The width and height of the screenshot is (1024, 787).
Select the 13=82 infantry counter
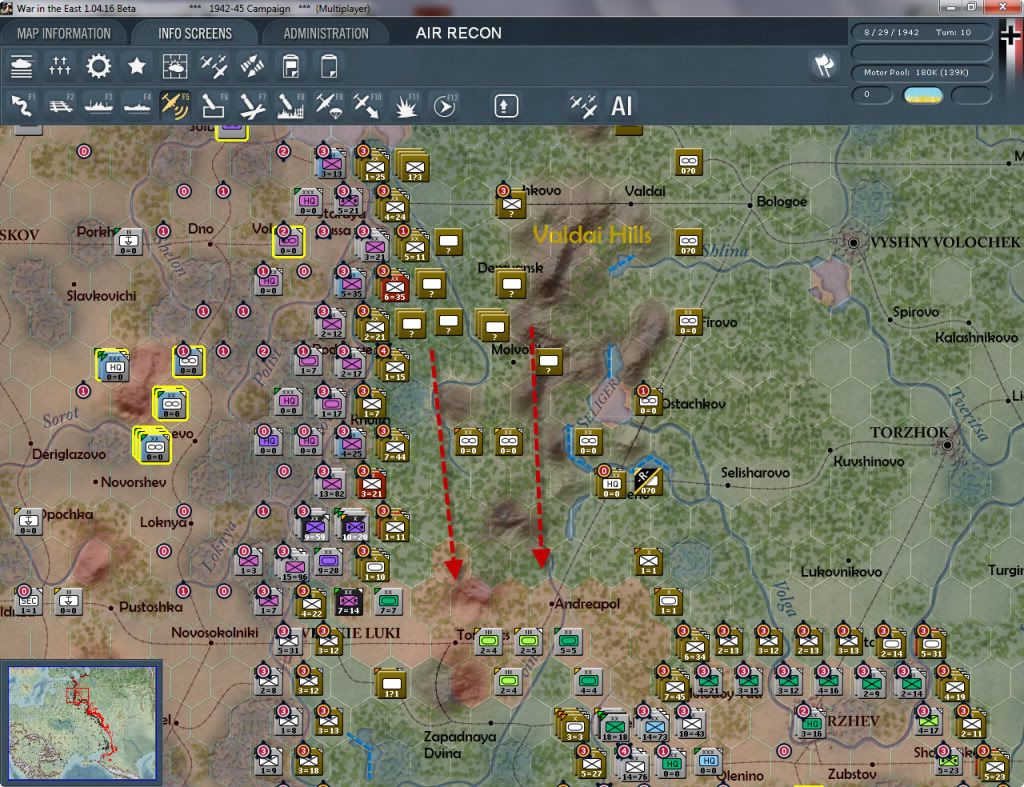coord(331,485)
